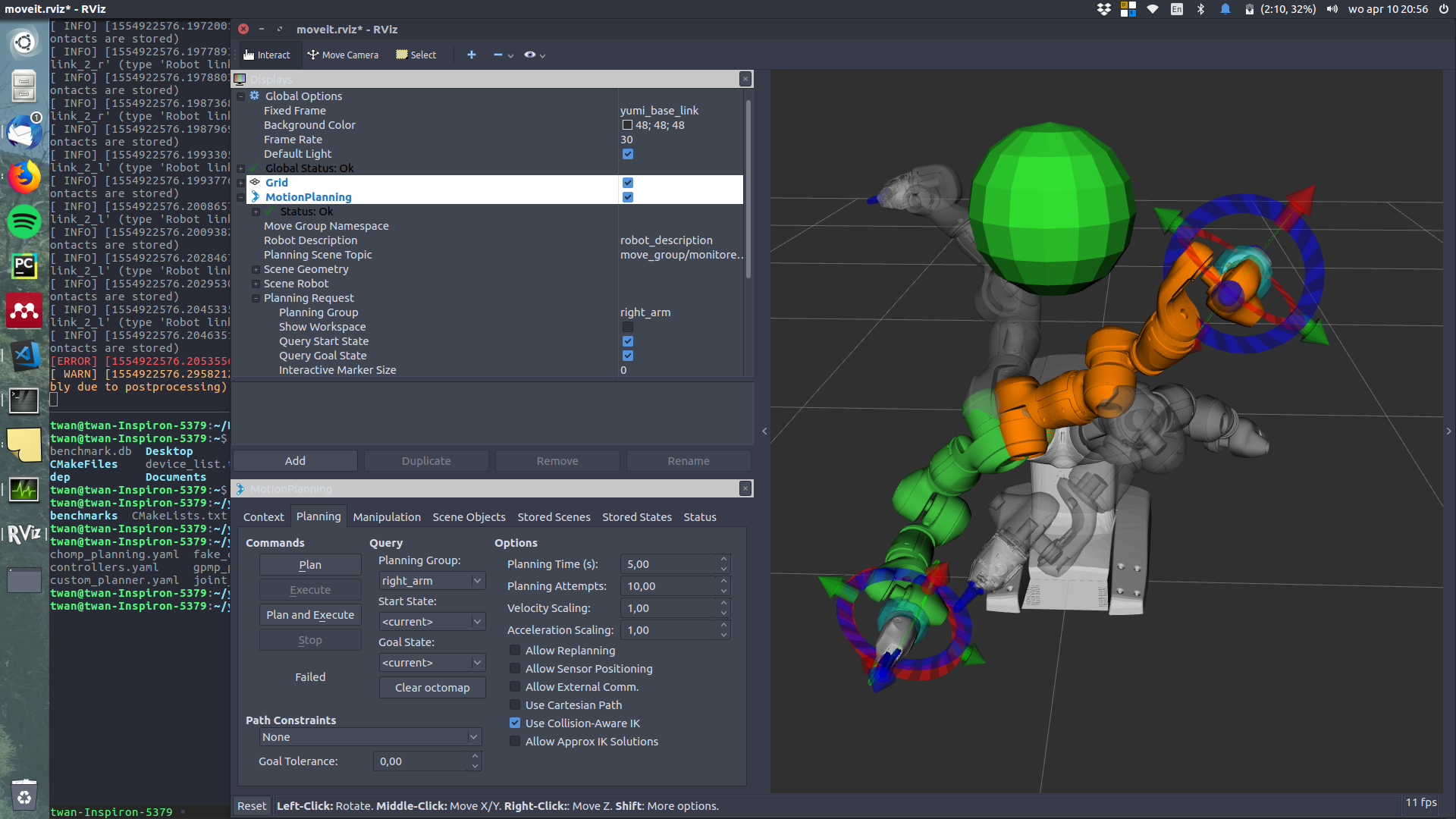Viewport: 1456px width, 819px height.
Task: Open the Stored States tab
Action: 636,517
